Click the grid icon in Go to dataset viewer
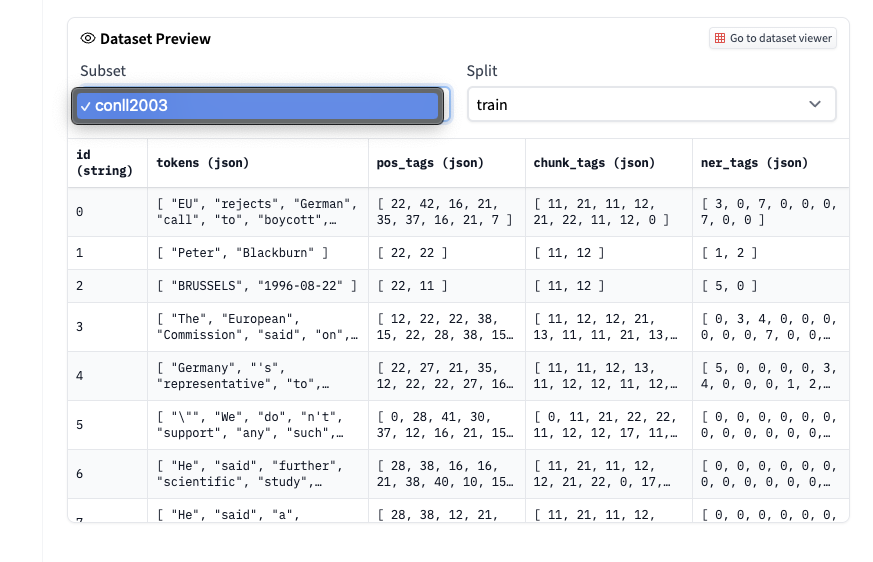873x562 pixels. click(x=720, y=38)
